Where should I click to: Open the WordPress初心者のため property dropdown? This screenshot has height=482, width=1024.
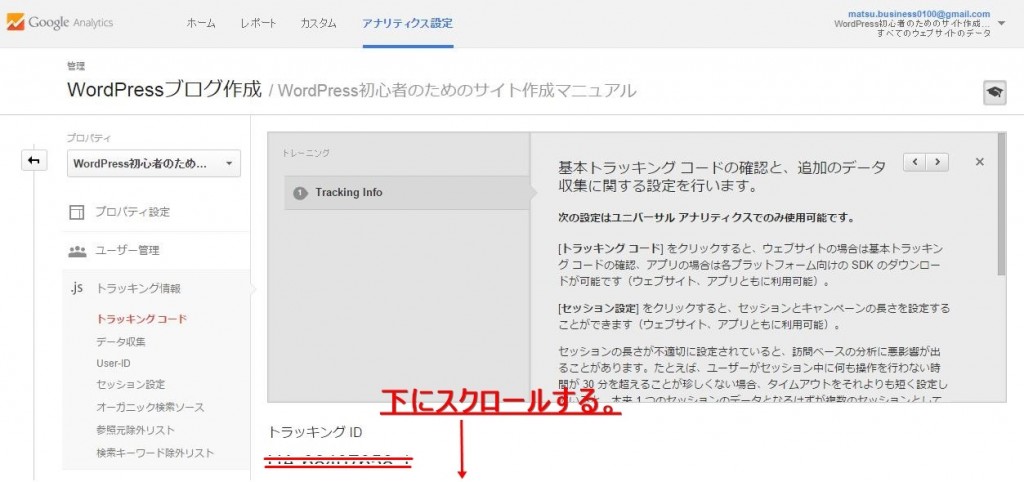coord(153,164)
